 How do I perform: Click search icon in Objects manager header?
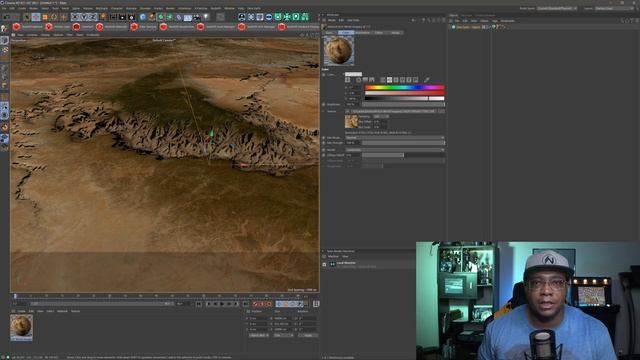coord(622,21)
